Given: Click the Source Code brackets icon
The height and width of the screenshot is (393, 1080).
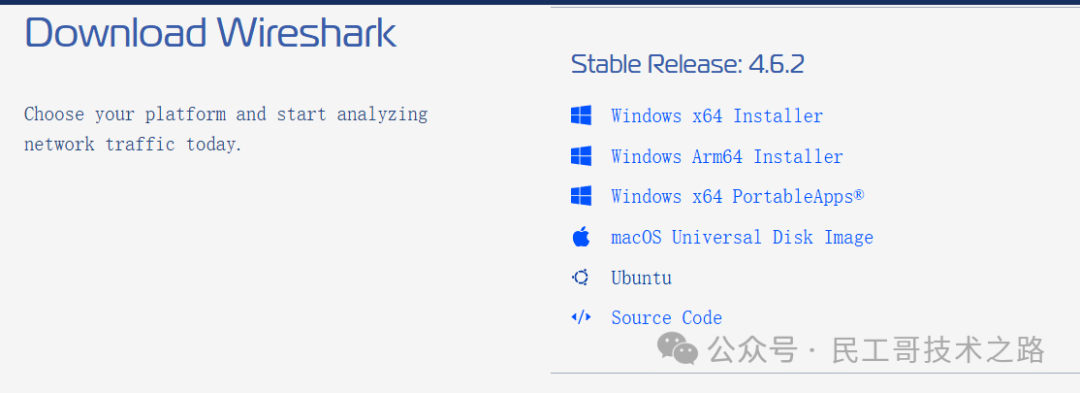Looking at the screenshot, I should (x=581, y=317).
